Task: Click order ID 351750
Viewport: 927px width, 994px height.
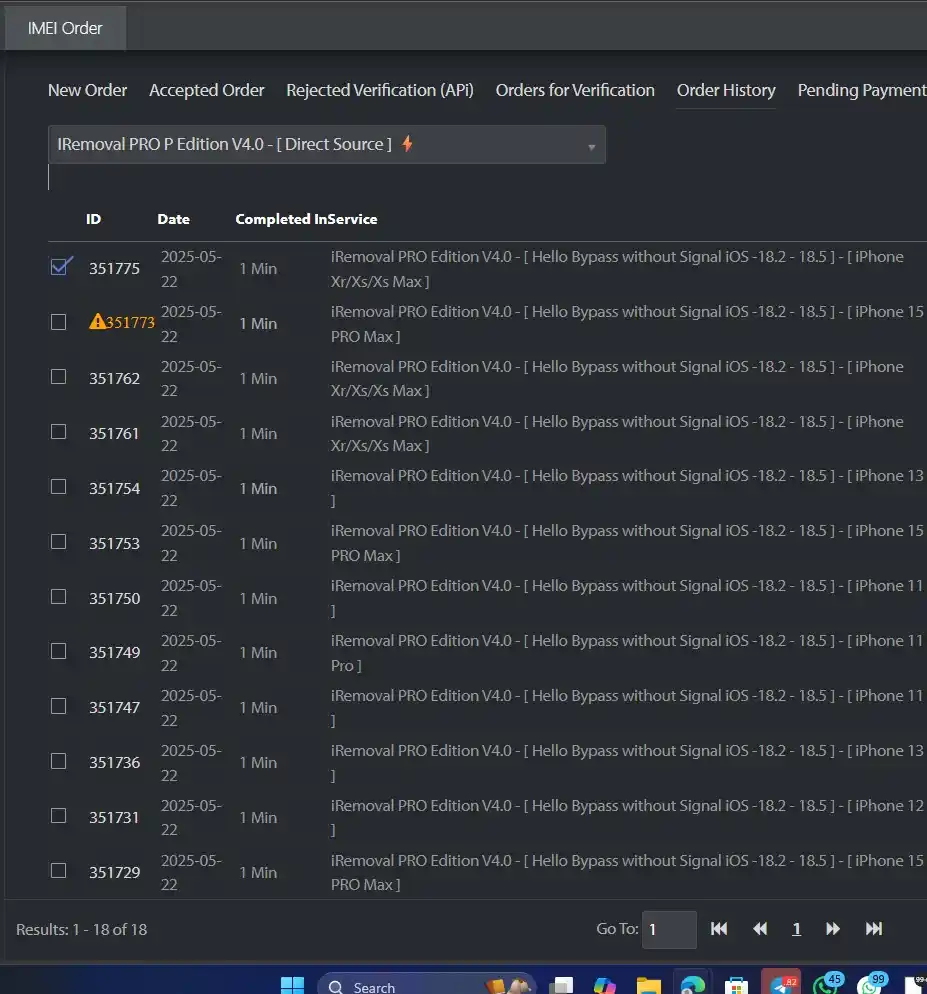Action: pyautogui.click(x=114, y=598)
